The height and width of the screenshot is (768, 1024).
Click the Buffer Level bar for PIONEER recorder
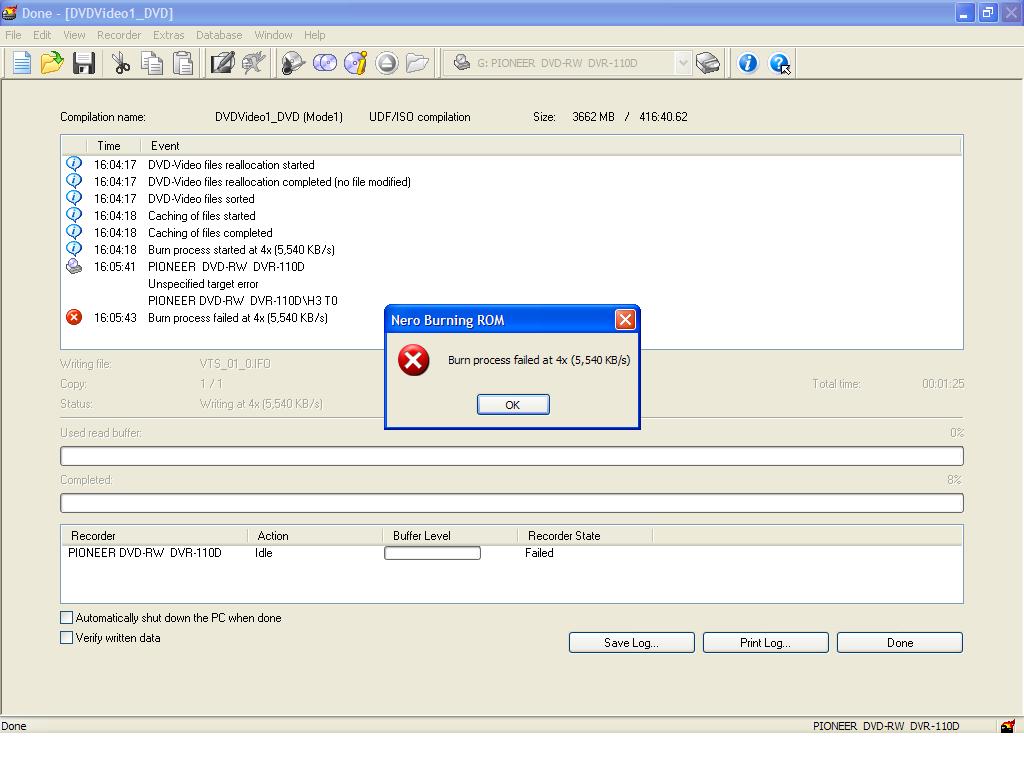432,553
